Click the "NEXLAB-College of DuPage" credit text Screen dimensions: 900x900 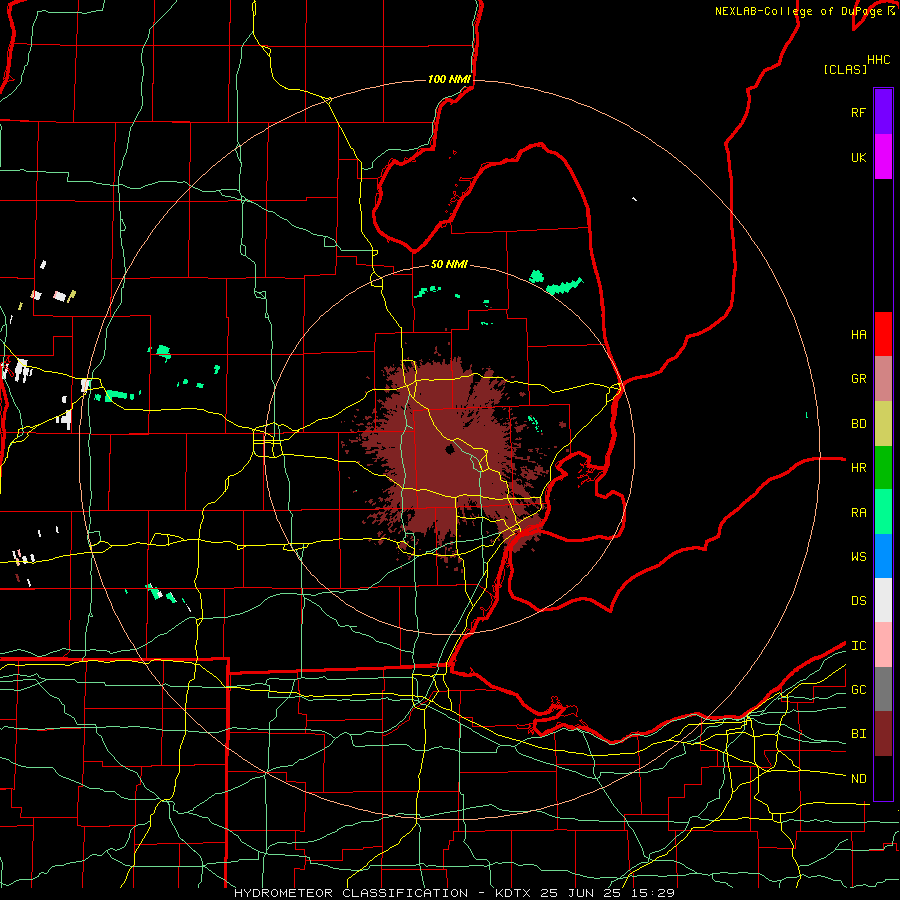click(x=798, y=11)
